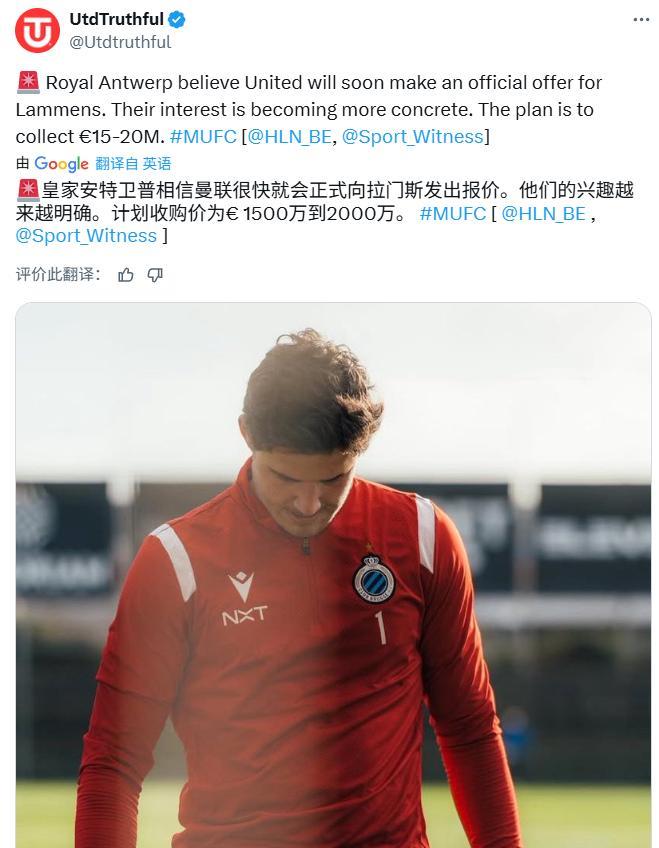Rate the translation with thumbs down

coord(155,275)
